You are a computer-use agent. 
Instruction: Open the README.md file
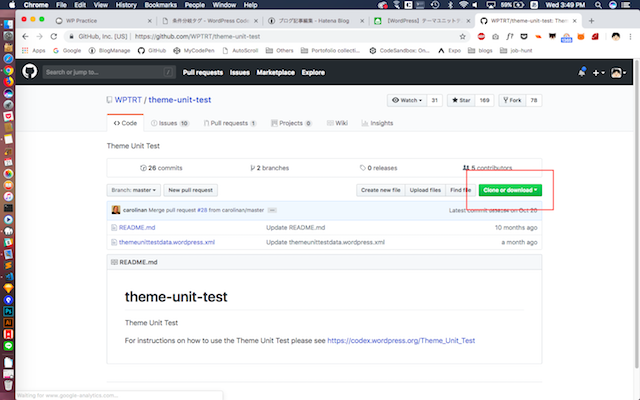137,227
